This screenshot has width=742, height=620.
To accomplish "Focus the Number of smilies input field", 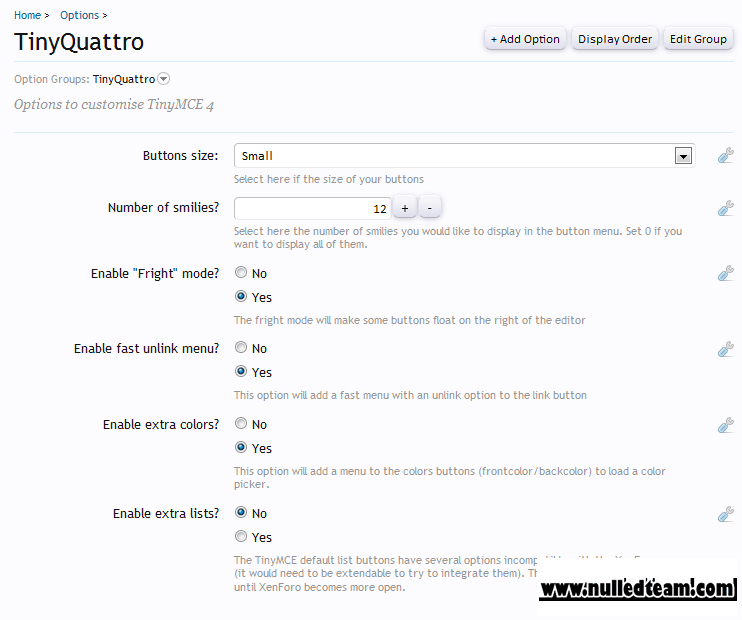I will [313, 208].
